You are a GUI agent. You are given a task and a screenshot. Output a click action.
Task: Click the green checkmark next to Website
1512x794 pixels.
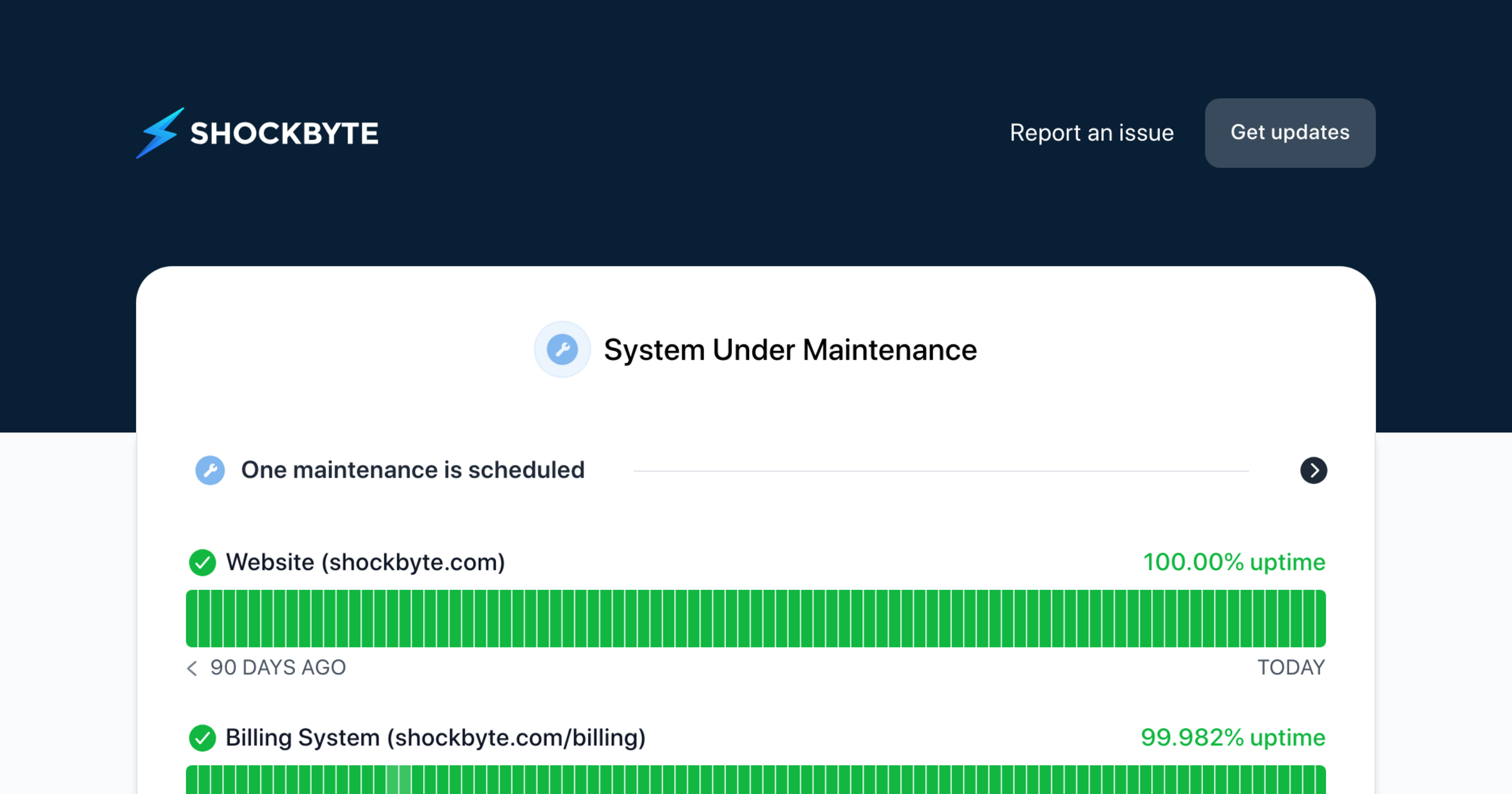pos(202,562)
